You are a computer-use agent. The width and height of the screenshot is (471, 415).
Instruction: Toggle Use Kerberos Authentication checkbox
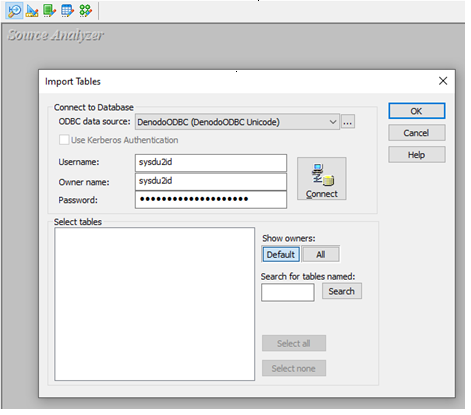pos(64,140)
